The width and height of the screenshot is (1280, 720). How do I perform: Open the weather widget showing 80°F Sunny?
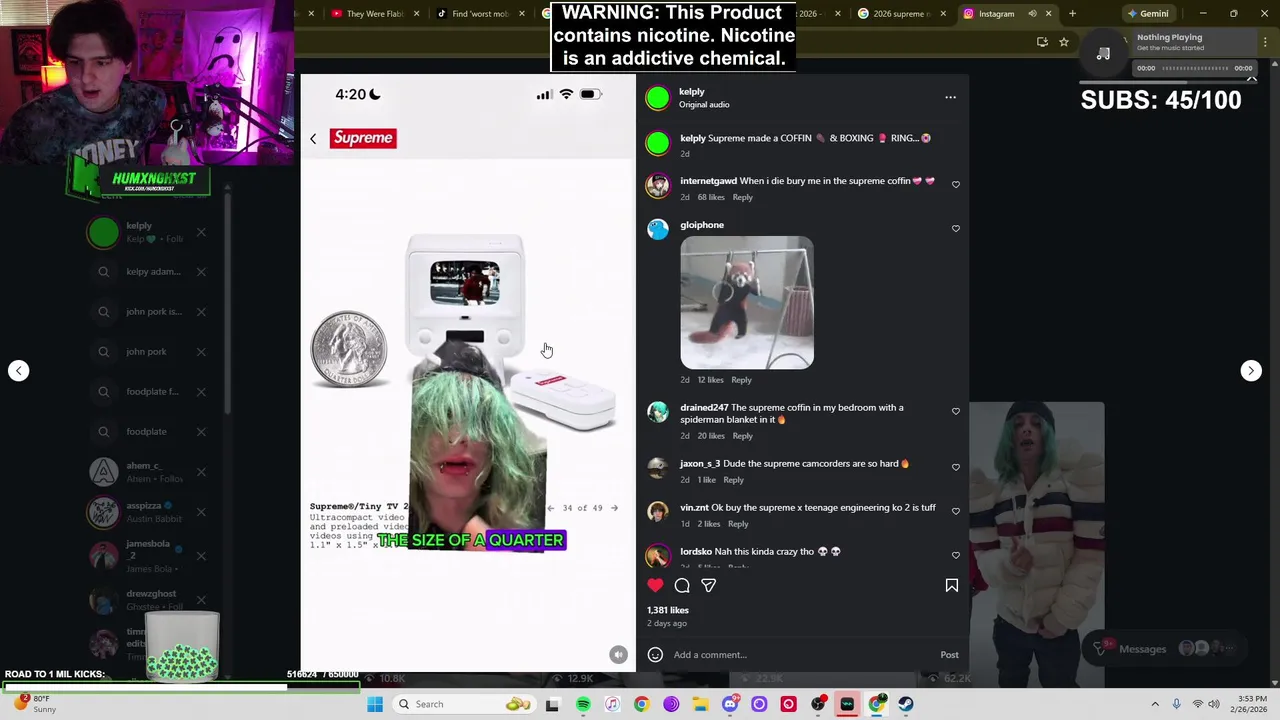36,704
